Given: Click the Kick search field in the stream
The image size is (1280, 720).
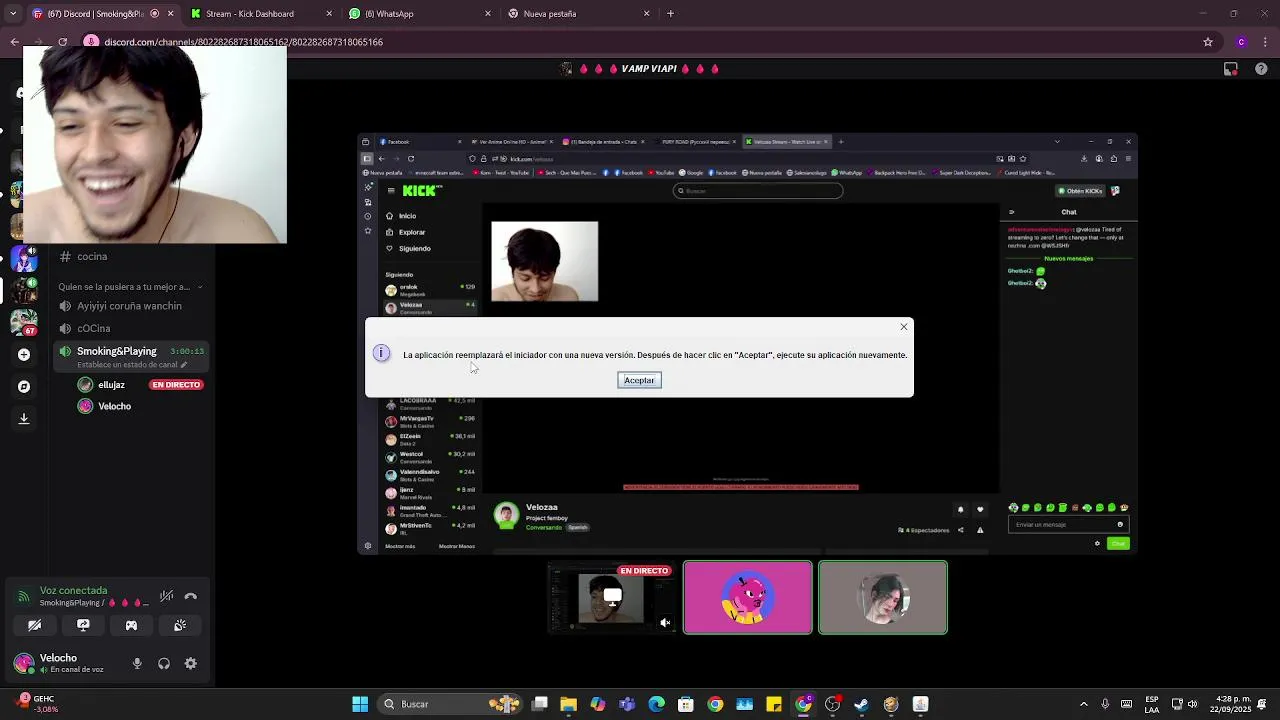Looking at the screenshot, I should [x=758, y=191].
